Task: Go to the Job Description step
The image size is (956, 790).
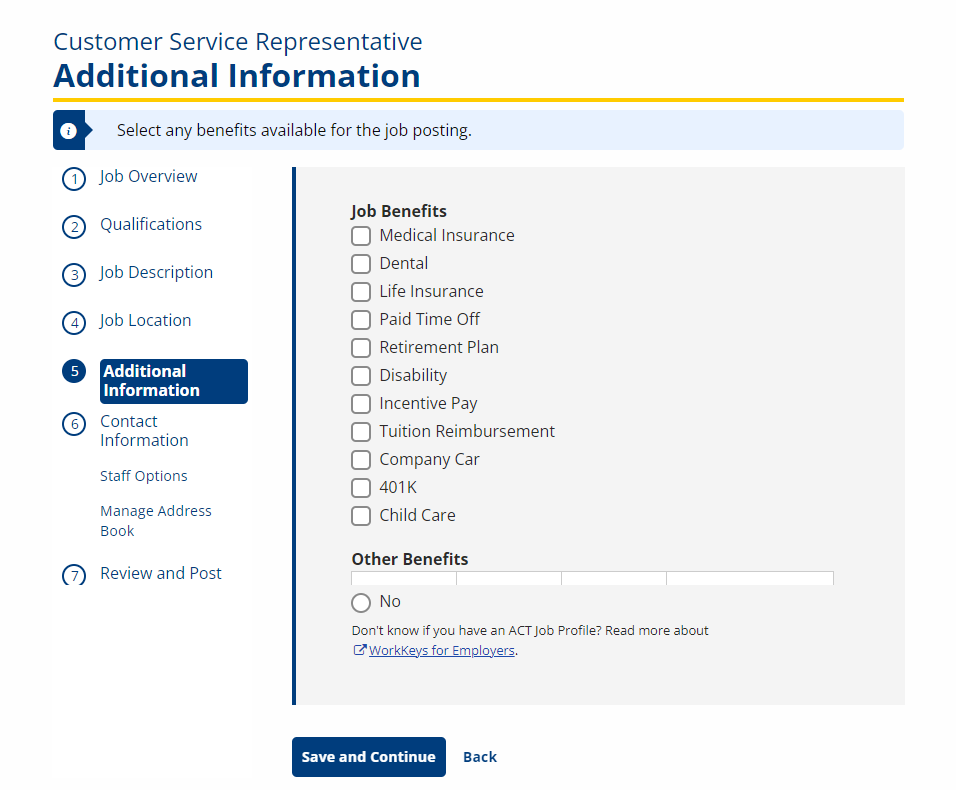Action: click(x=156, y=272)
